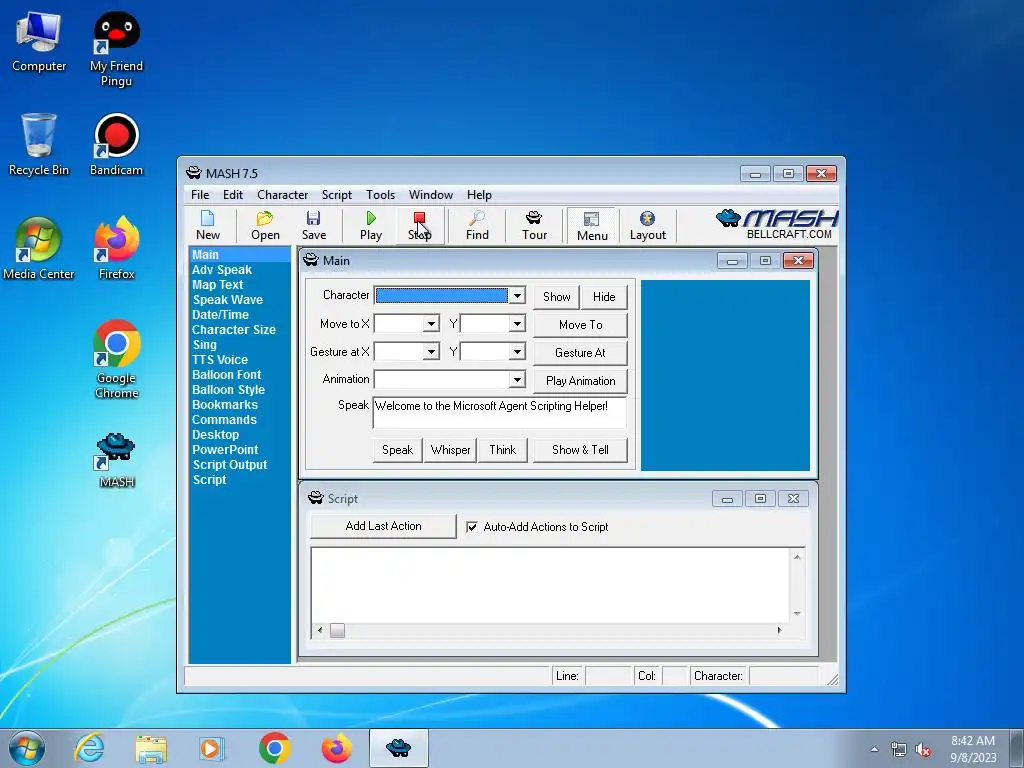Open the File menu
Screen dimensions: 1024x768
(x=200, y=195)
